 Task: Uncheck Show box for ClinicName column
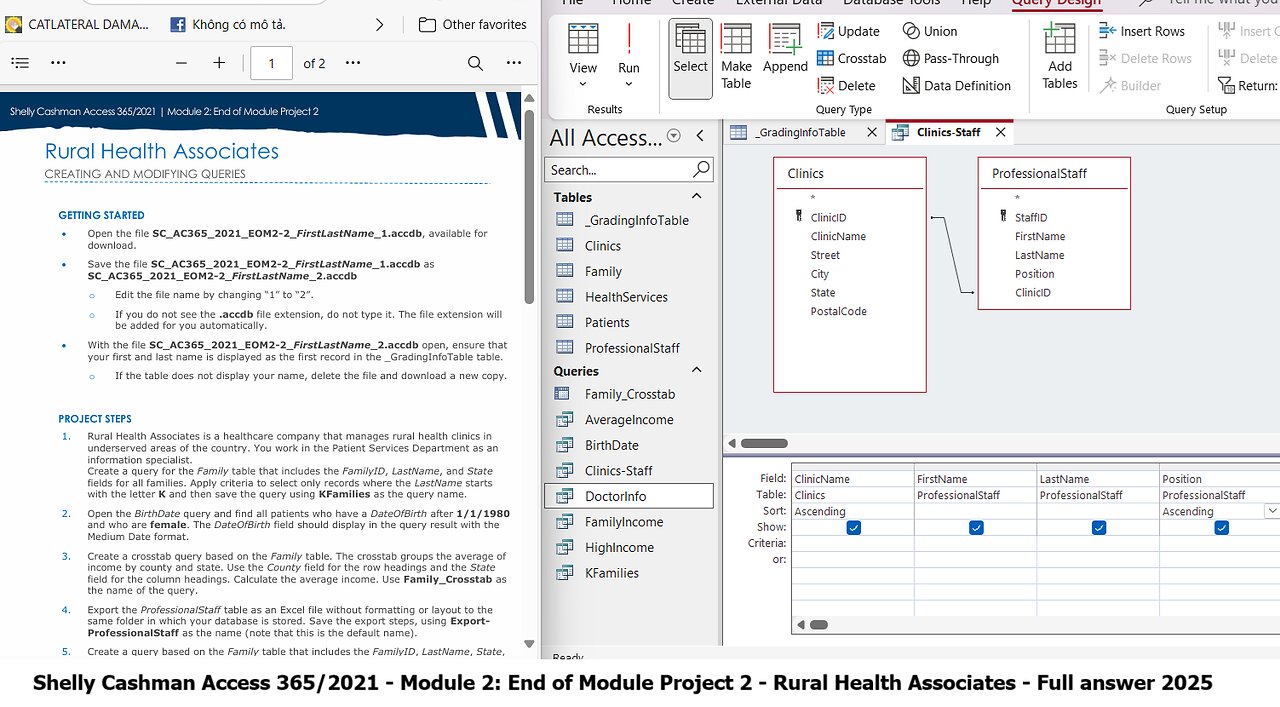point(854,527)
